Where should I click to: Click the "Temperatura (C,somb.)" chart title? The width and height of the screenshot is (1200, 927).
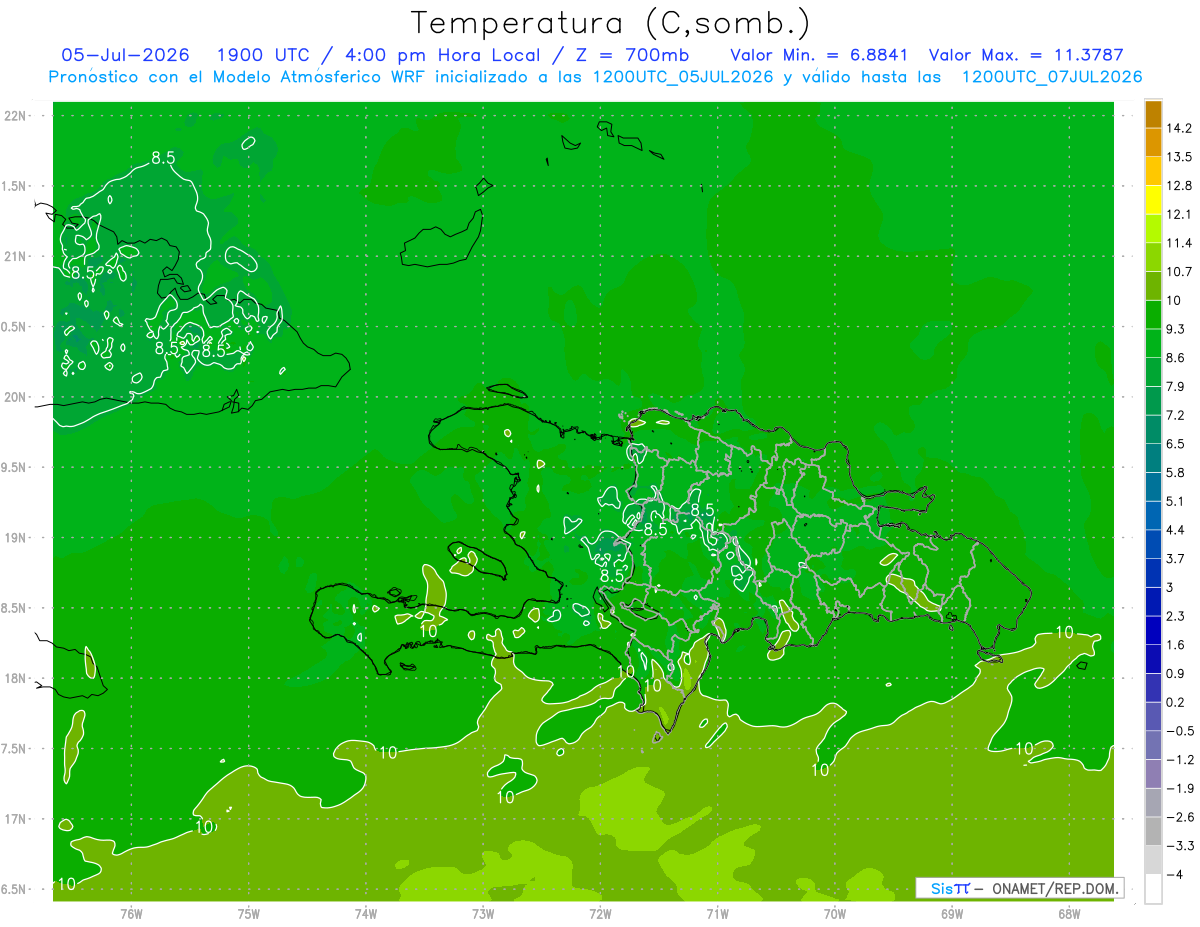pos(610,23)
